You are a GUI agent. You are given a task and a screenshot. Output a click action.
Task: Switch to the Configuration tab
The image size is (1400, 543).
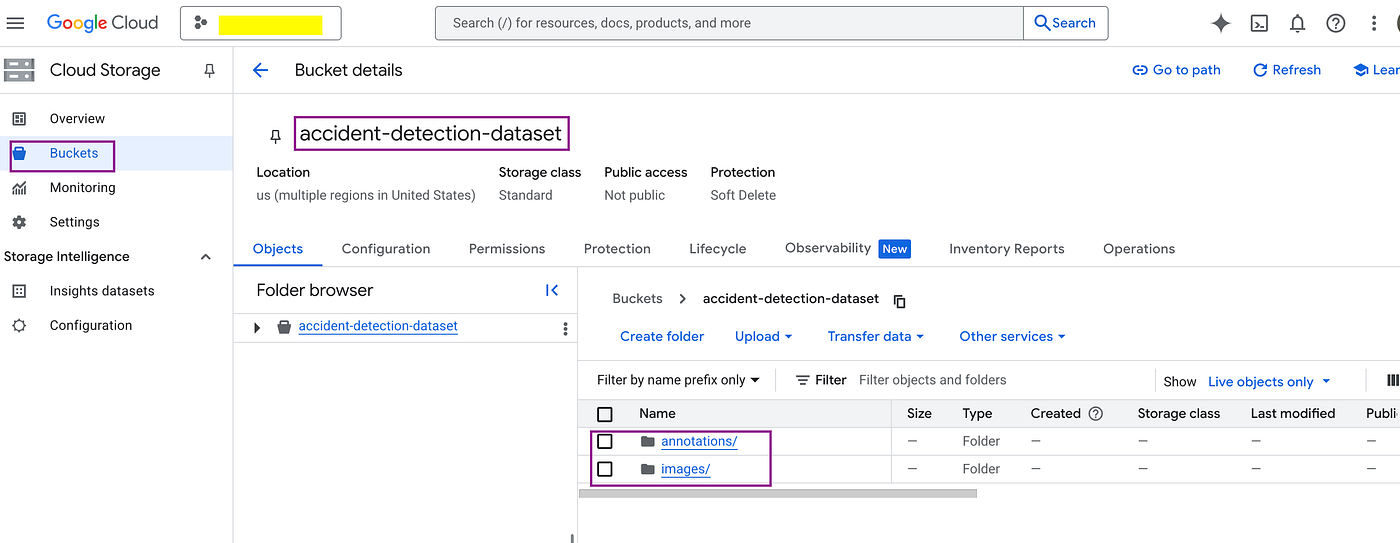coord(386,249)
